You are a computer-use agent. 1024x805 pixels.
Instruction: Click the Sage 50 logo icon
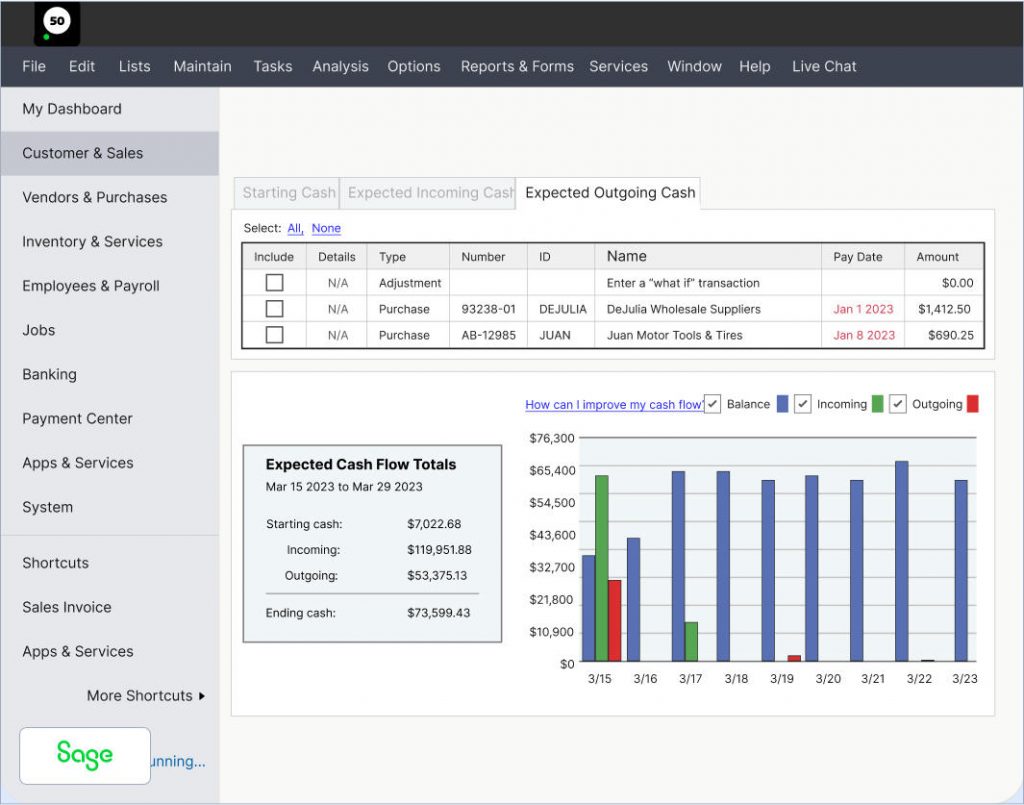pyautogui.click(x=57, y=23)
